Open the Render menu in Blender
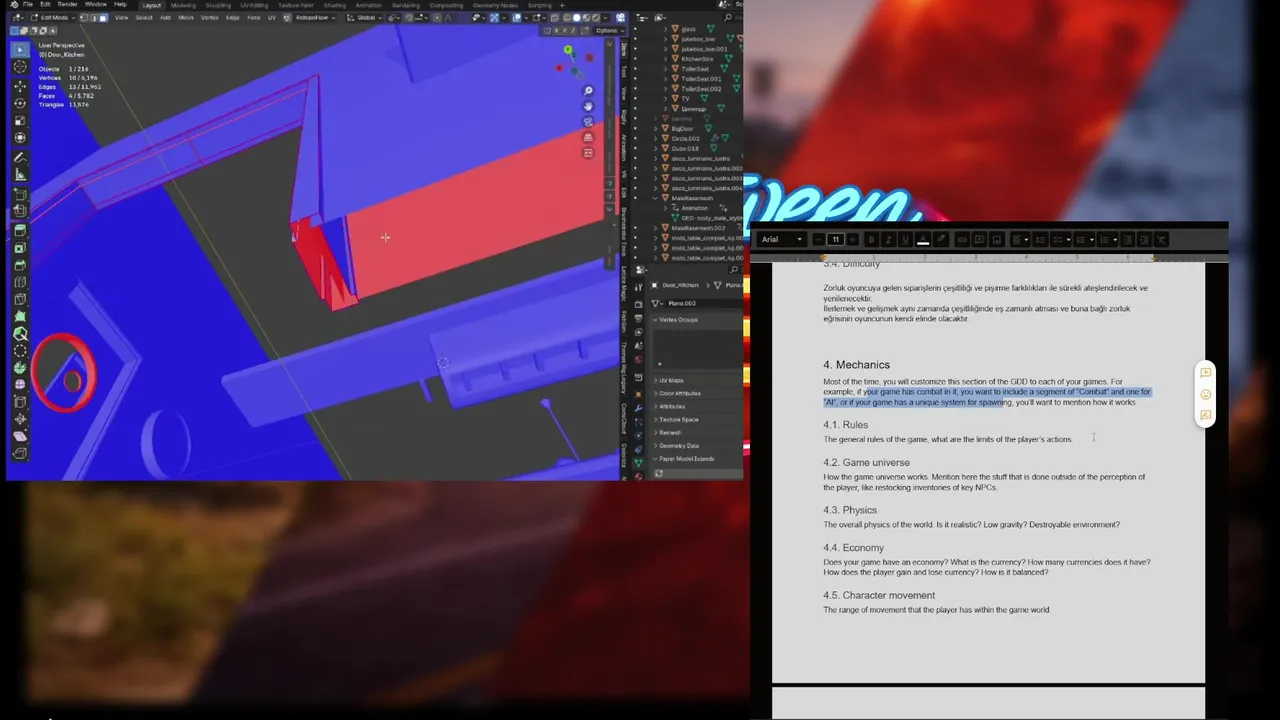Image resolution: width=1280 pixels, height=720 pixels. click(x=67, y=5)
